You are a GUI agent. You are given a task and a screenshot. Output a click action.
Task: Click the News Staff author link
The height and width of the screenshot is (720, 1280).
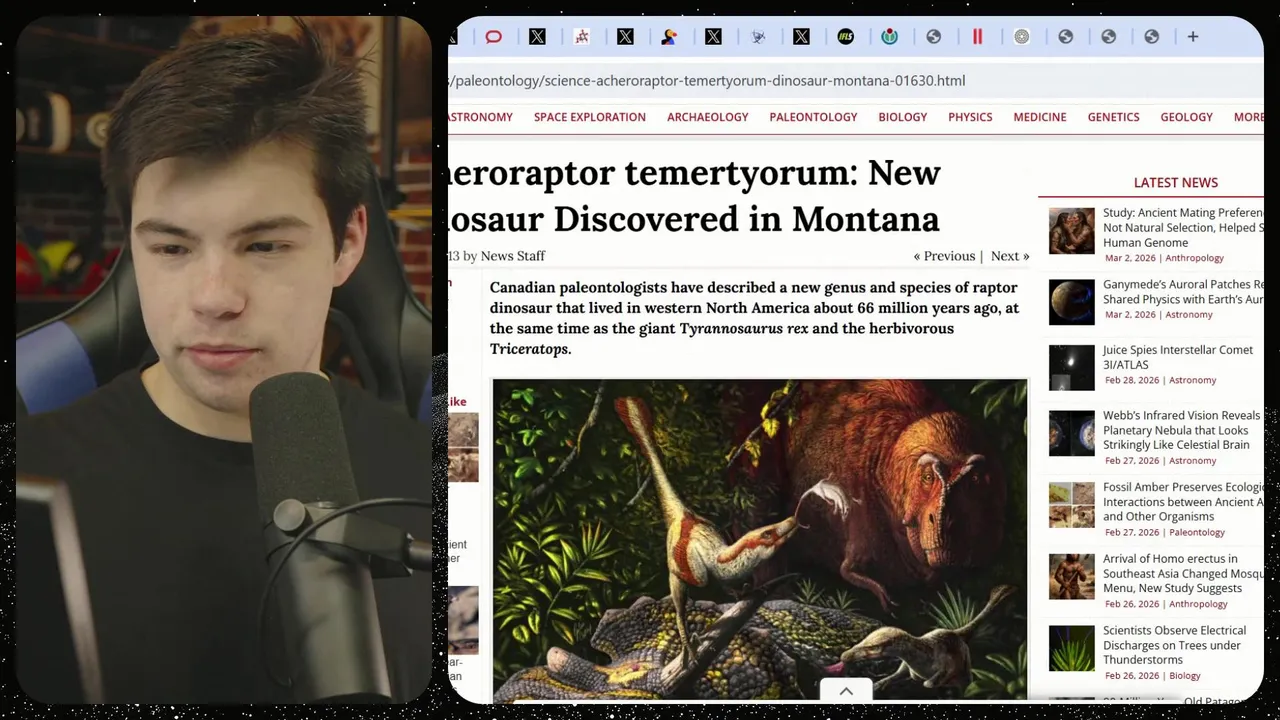pos(512,256)
